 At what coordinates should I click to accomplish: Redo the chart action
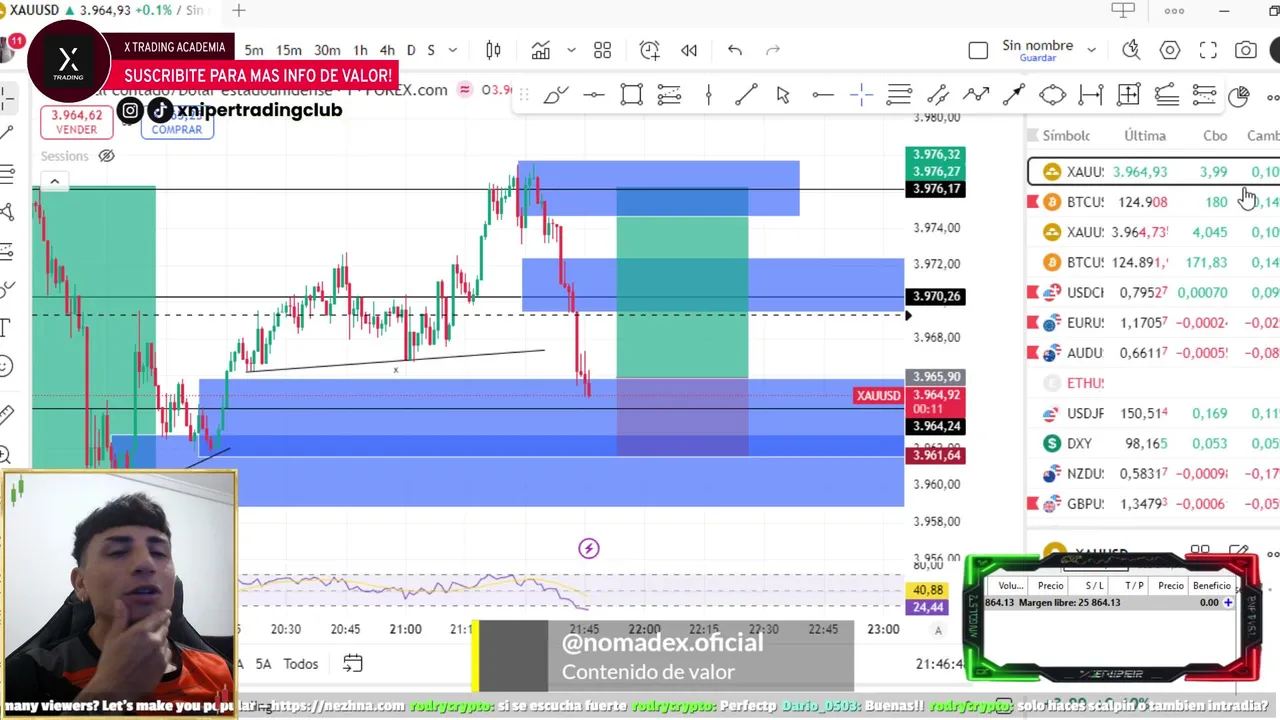(x=772, y=50)
